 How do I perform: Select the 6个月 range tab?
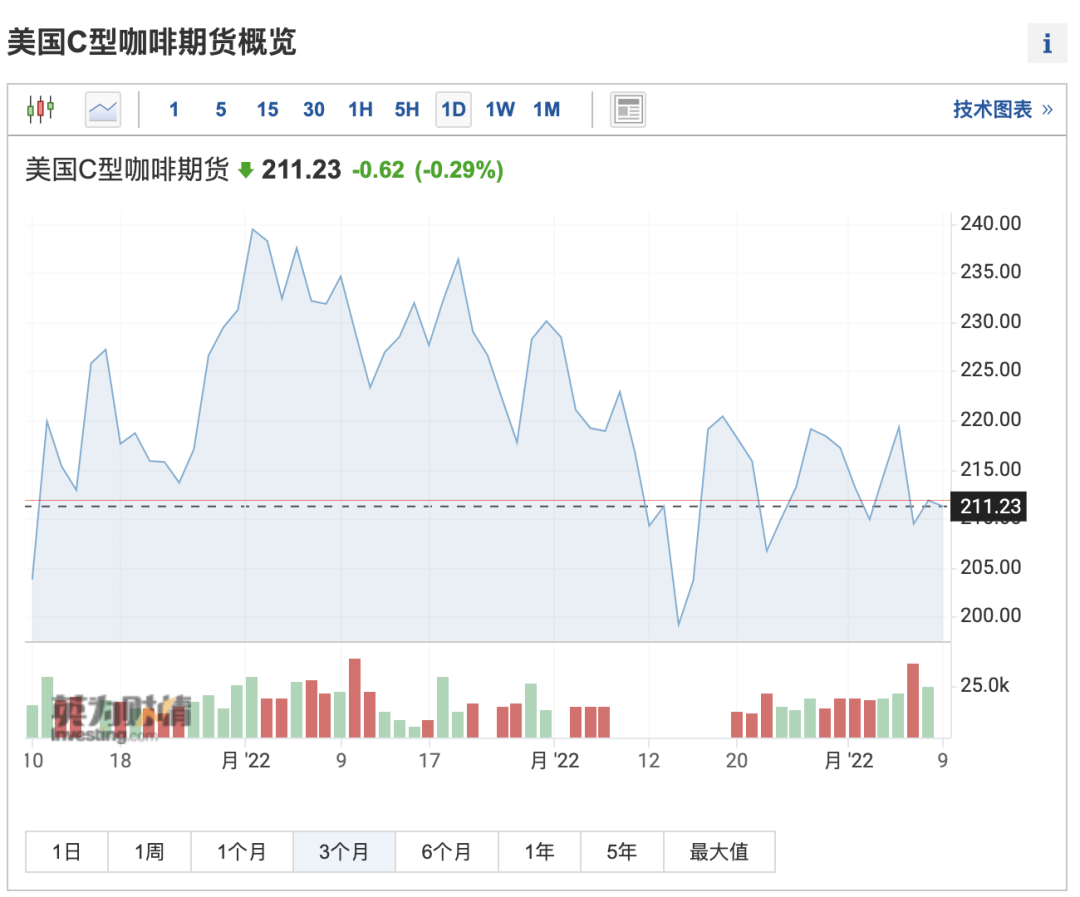446,851
